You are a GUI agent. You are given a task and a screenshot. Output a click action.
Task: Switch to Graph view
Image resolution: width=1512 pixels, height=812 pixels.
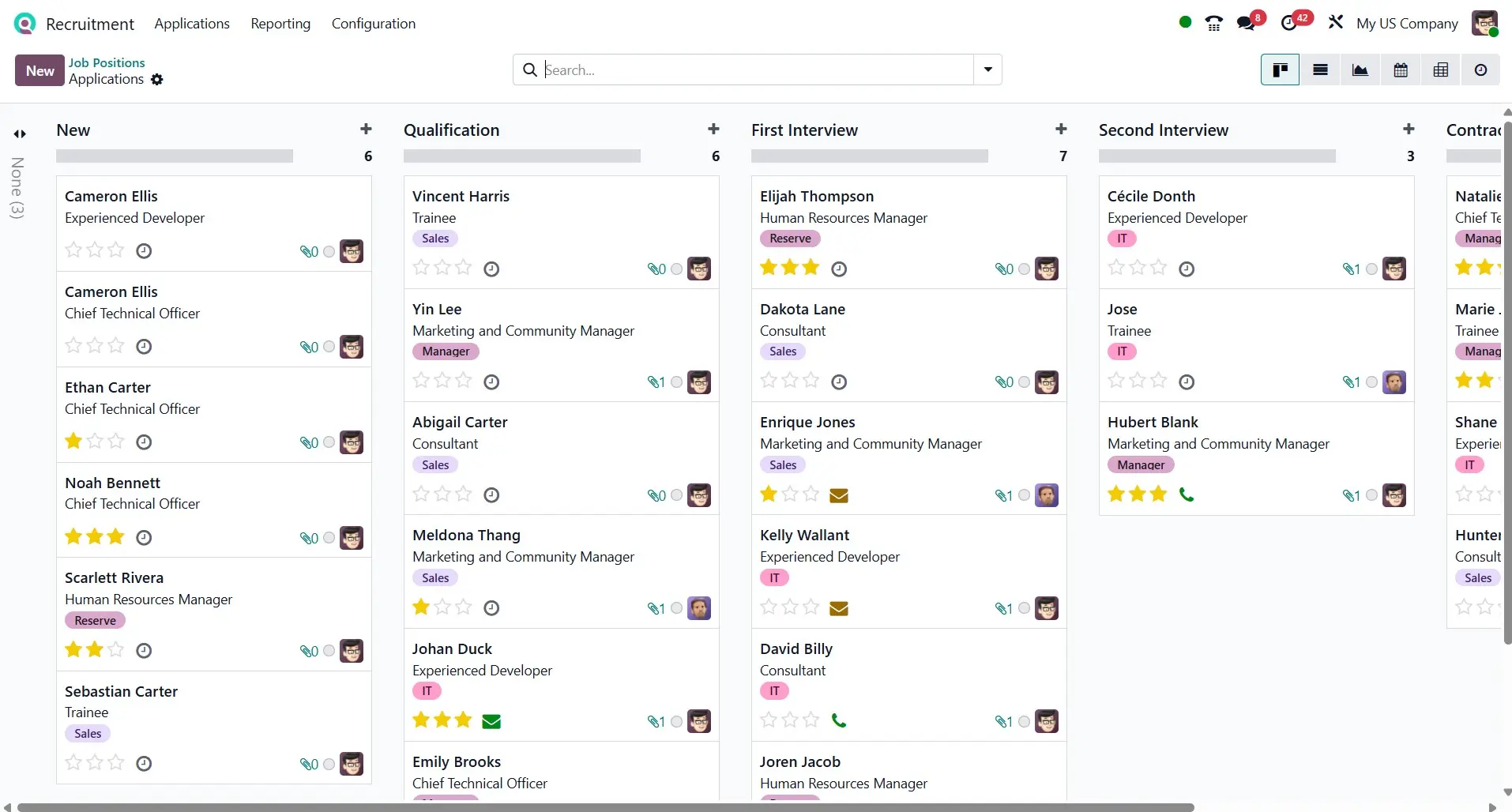(1360, 70)
